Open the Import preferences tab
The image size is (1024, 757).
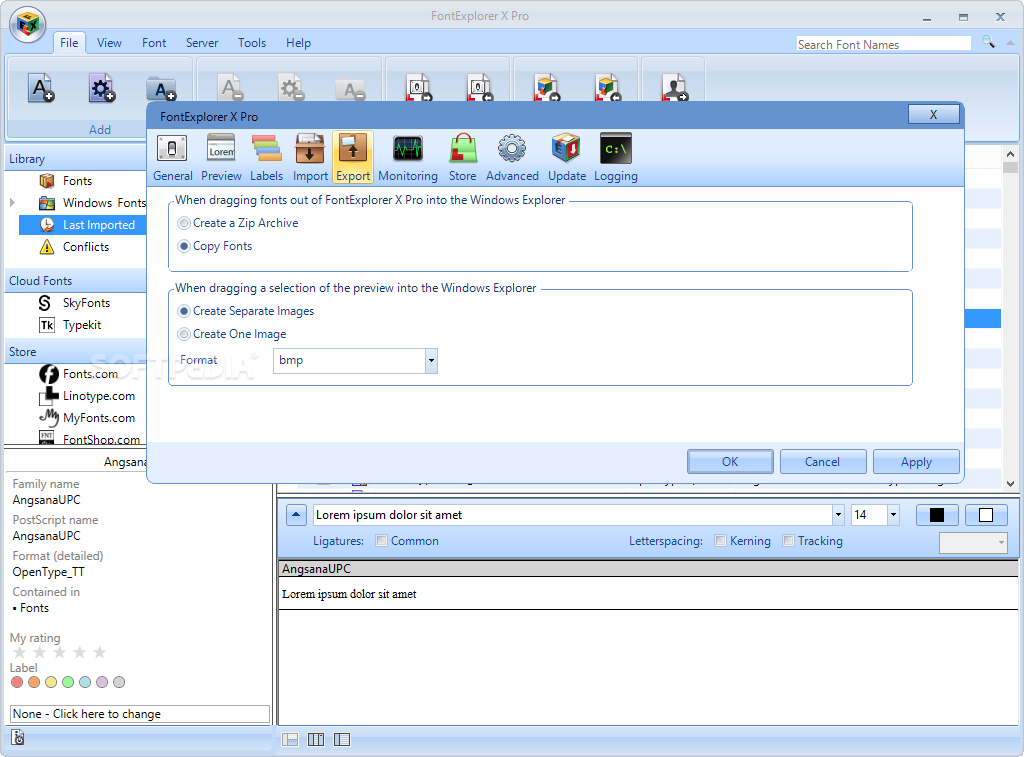[310, 157]
